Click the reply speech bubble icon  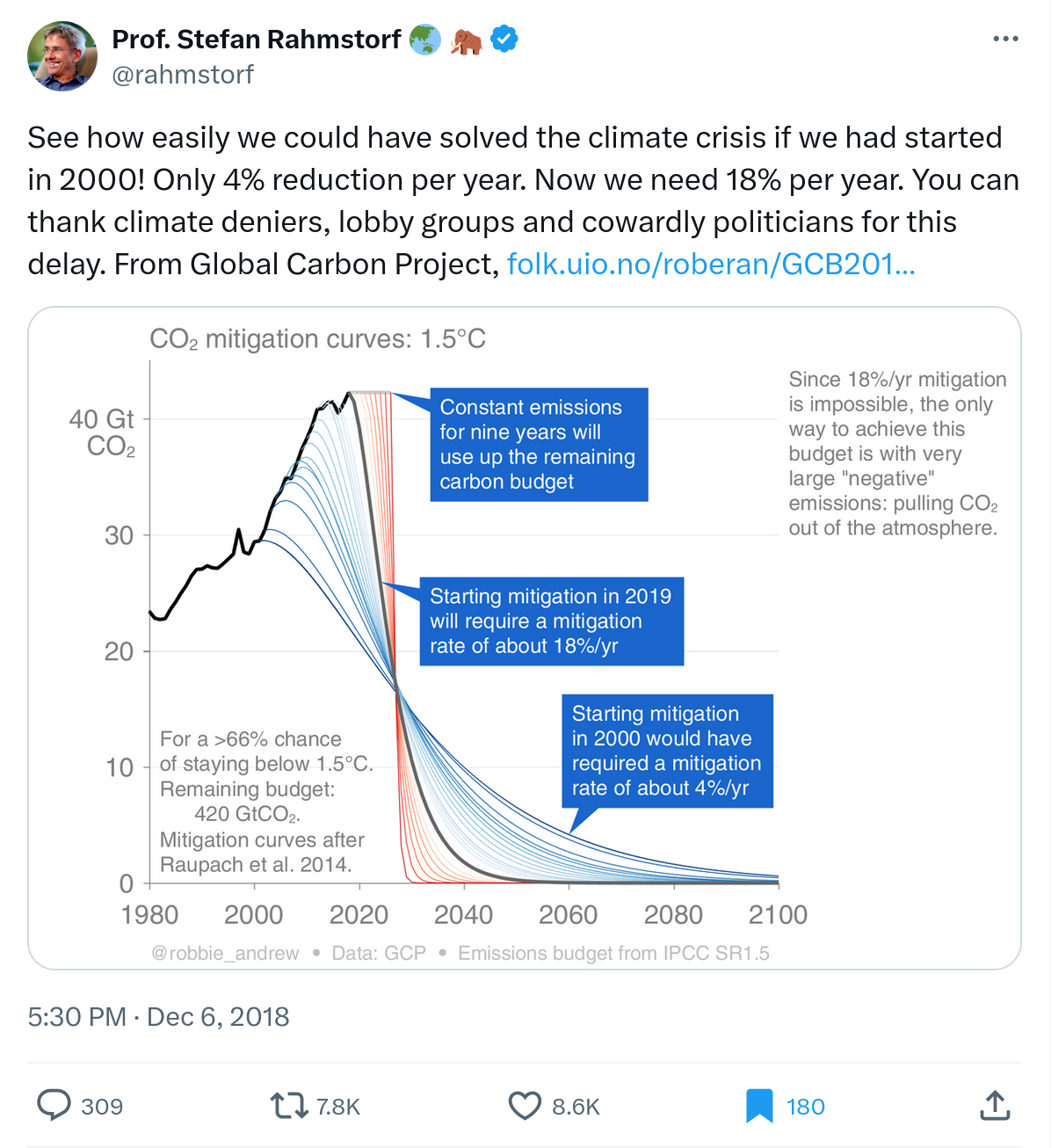(54, 1105)
